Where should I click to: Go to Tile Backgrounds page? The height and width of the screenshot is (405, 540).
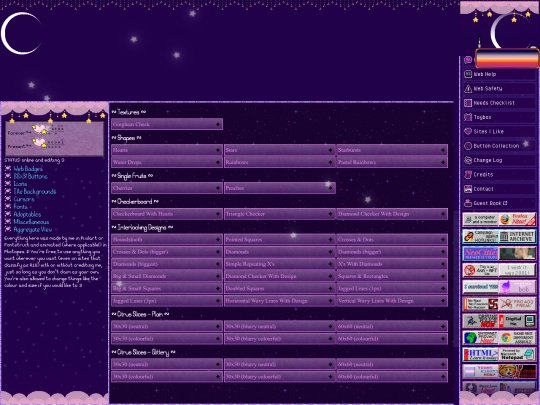click(x=35, y=191)
